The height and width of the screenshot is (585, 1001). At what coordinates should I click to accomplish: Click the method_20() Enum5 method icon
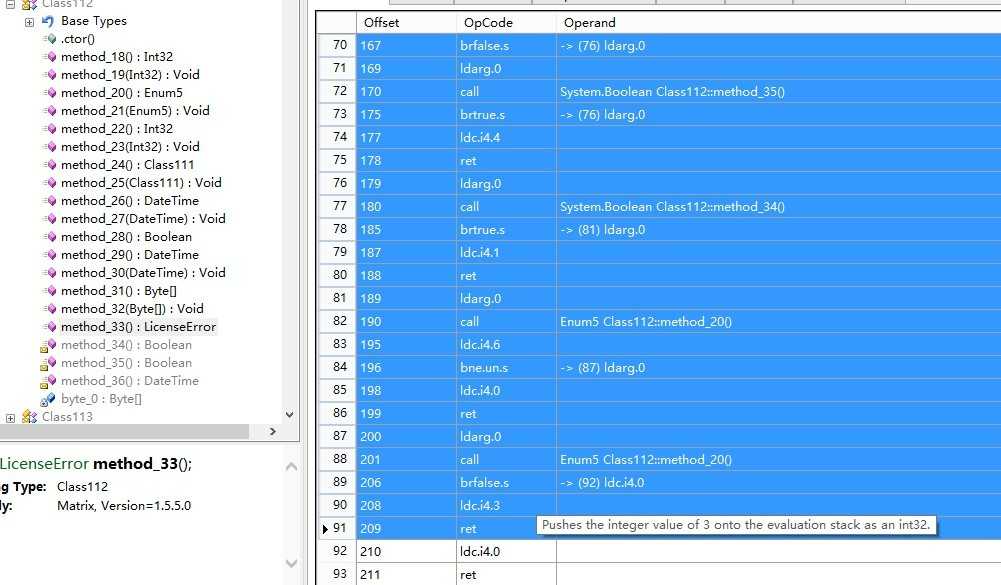point(50,93)
